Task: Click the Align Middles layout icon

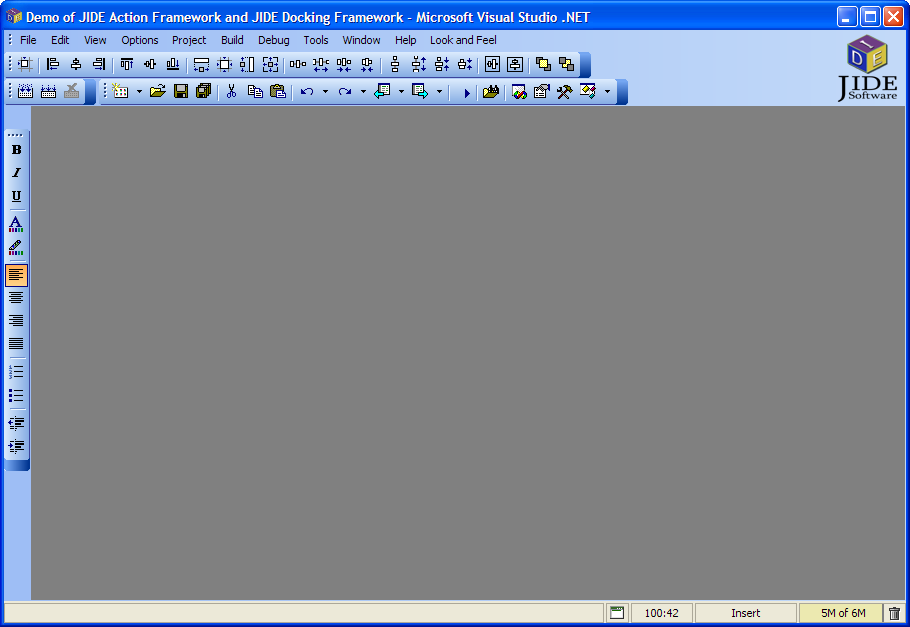Action: pyautogui.click(x=150, y=64)
